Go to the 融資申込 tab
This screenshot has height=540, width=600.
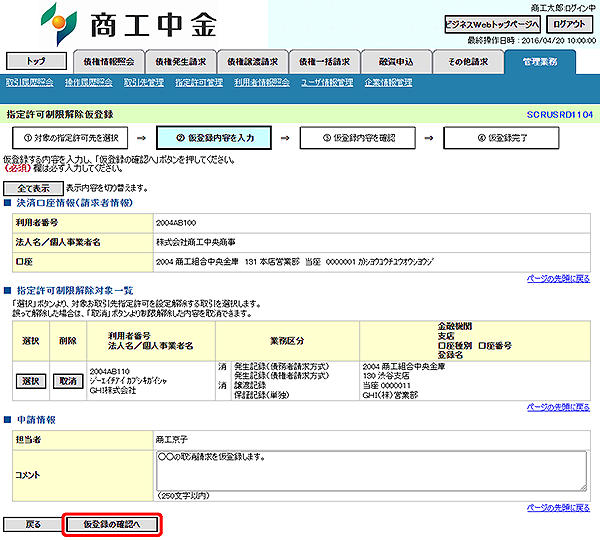[396, 62]
